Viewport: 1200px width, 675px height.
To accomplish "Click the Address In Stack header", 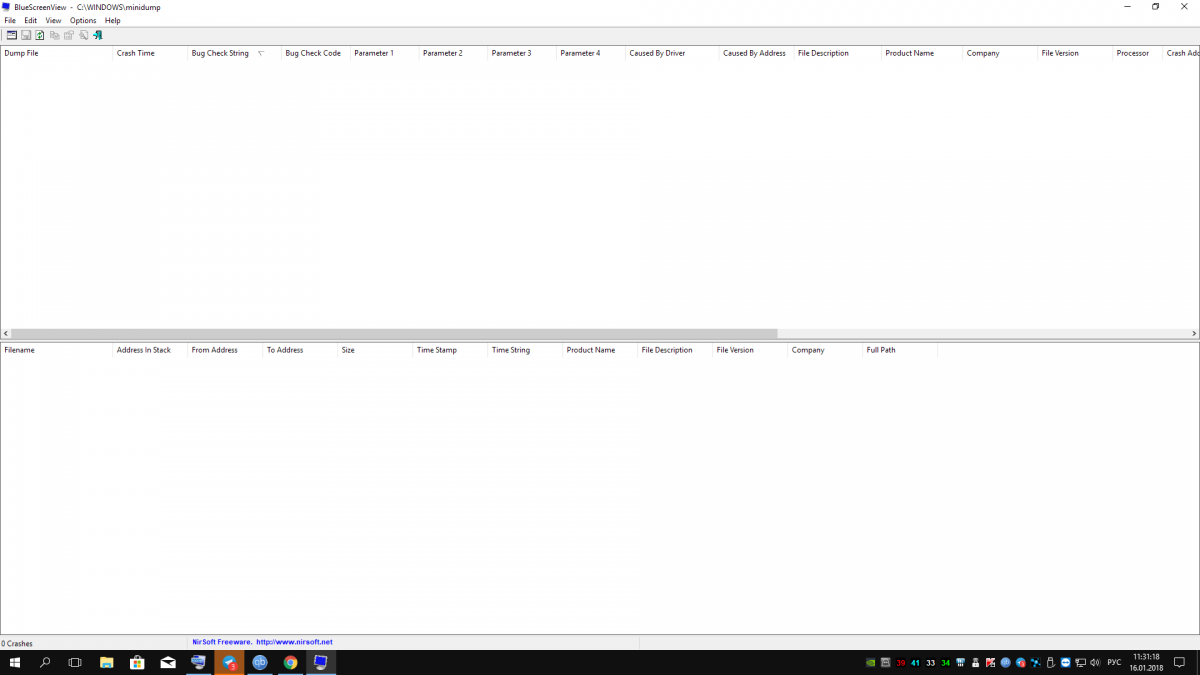I will tap(150, 350).
